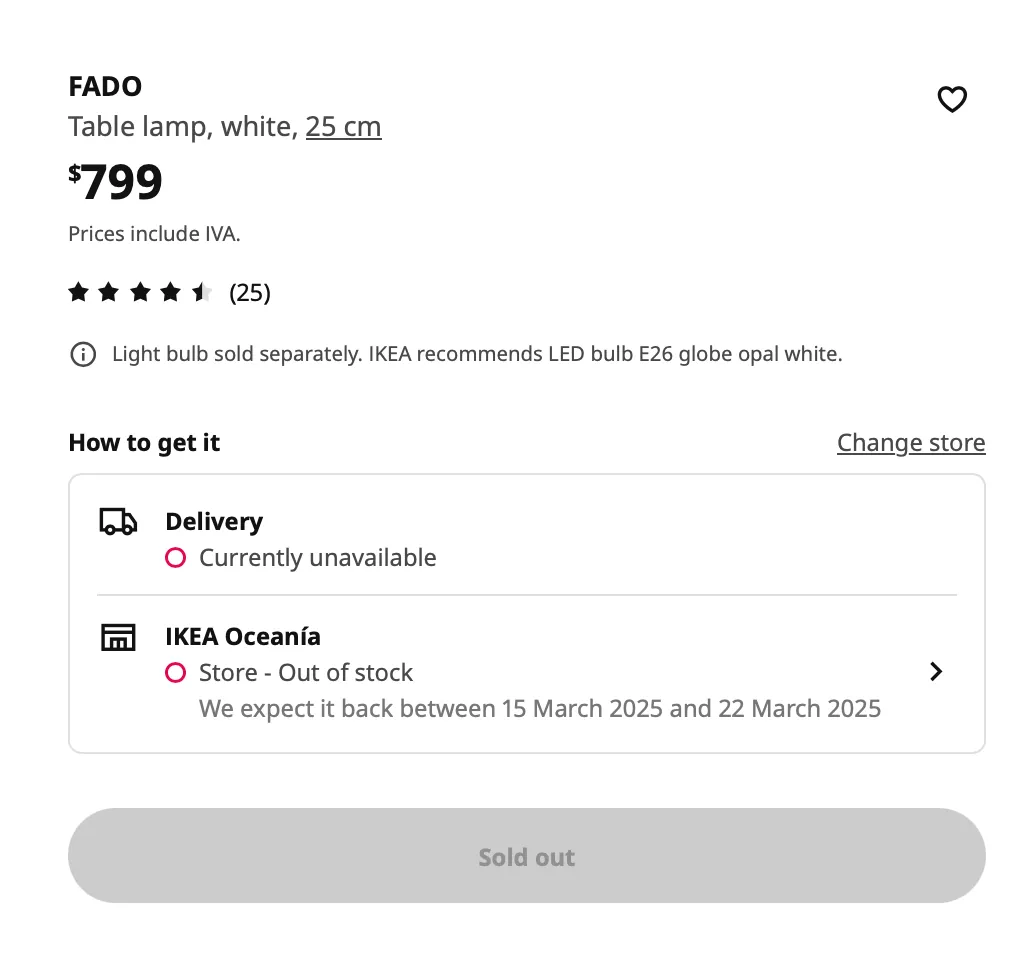This screenshot has height=954, width=1024.
Task: Click red status circle beside Store - Out of stock
Action: [176, 673]
